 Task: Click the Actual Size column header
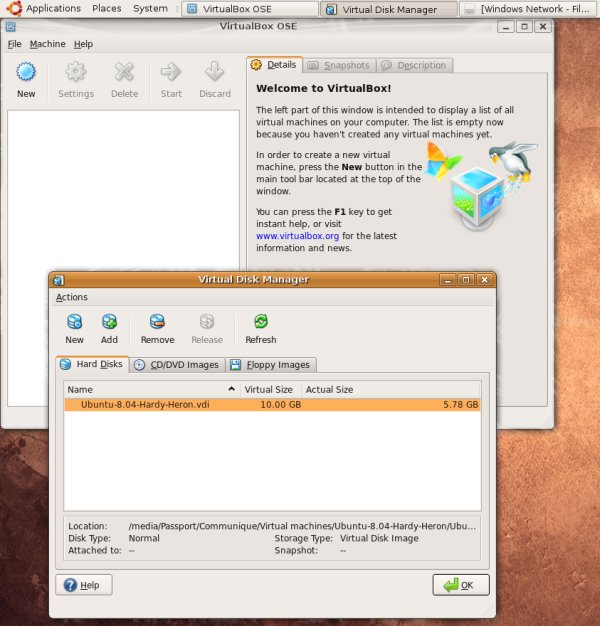point(391,390)
